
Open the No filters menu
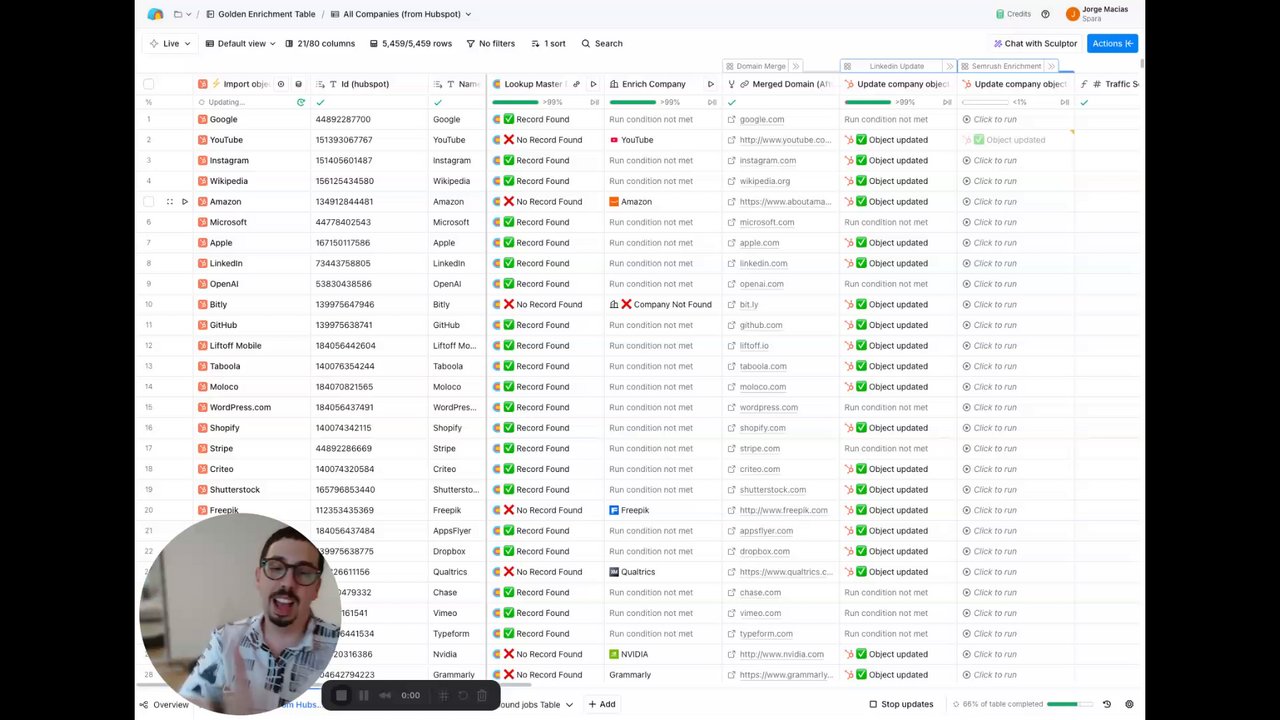click(490, 44)
